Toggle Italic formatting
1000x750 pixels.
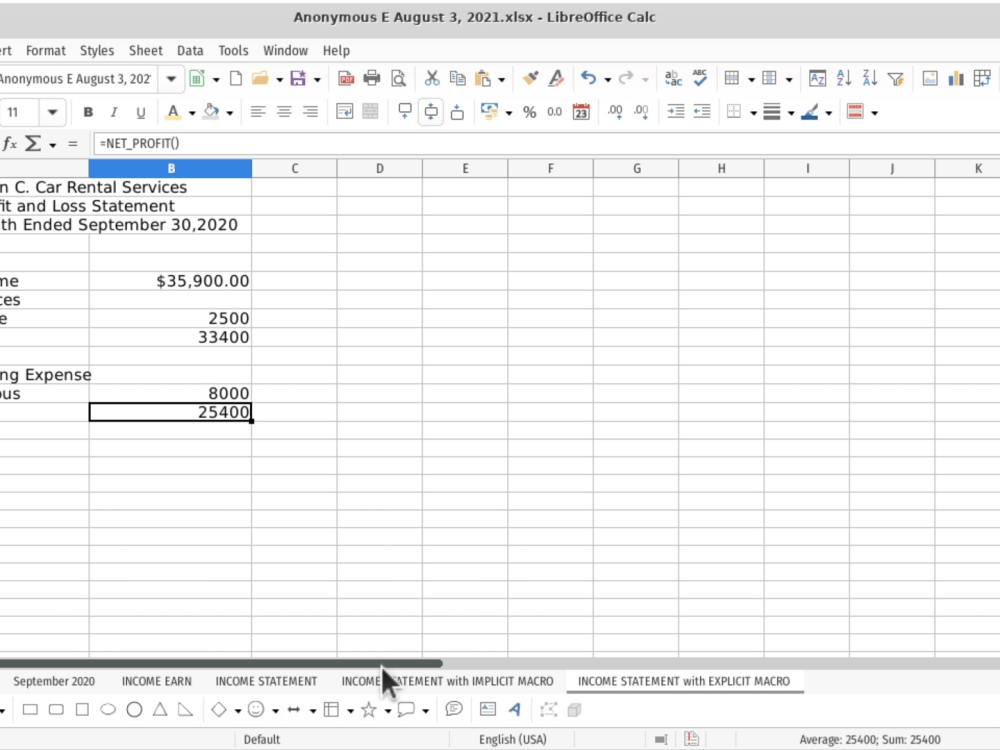(114, 112)
